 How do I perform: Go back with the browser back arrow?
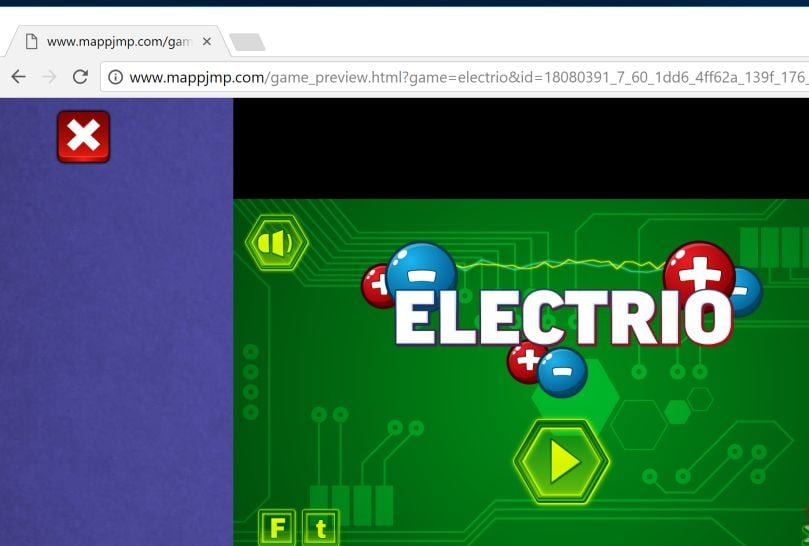19,77
